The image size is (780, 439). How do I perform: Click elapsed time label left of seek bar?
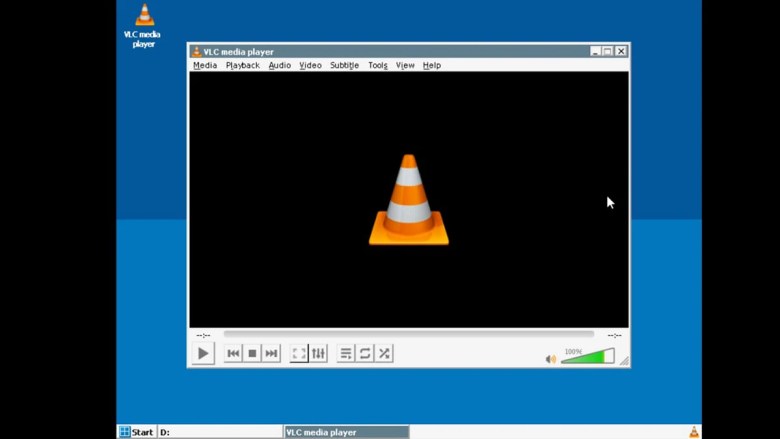pos(203,336)
